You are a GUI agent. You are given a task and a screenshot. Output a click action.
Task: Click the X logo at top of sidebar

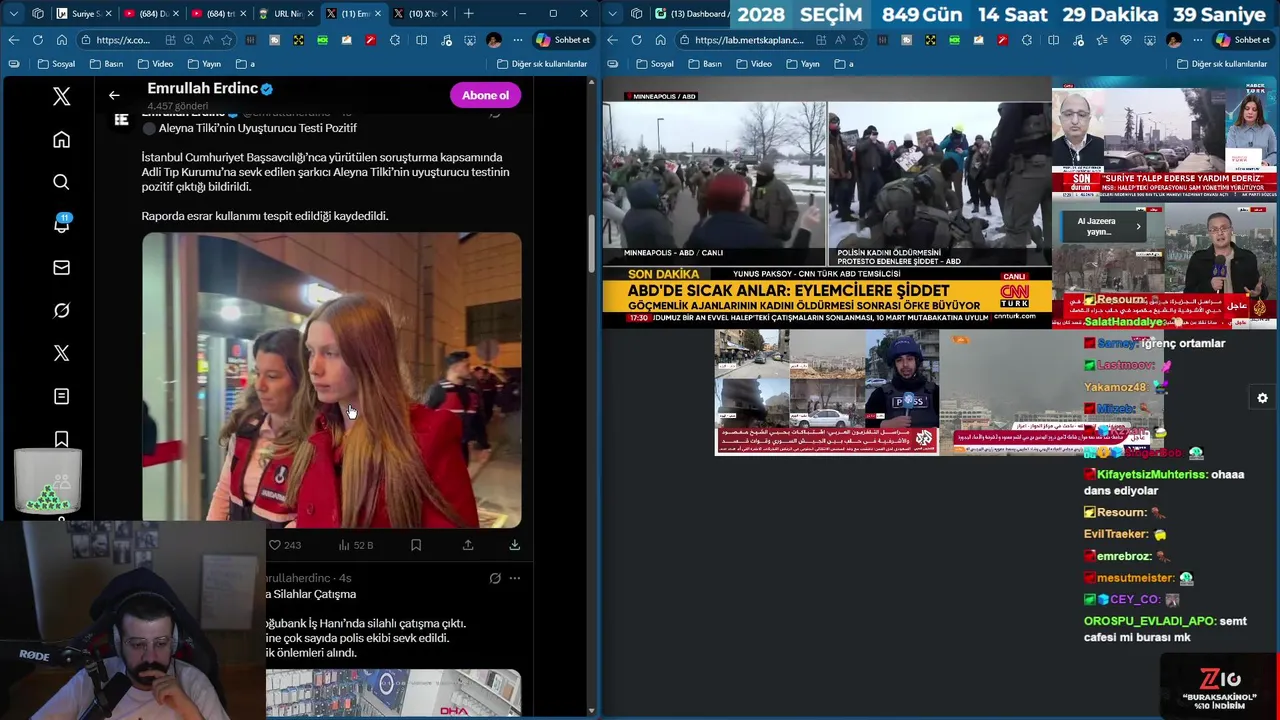coord(61,96)
